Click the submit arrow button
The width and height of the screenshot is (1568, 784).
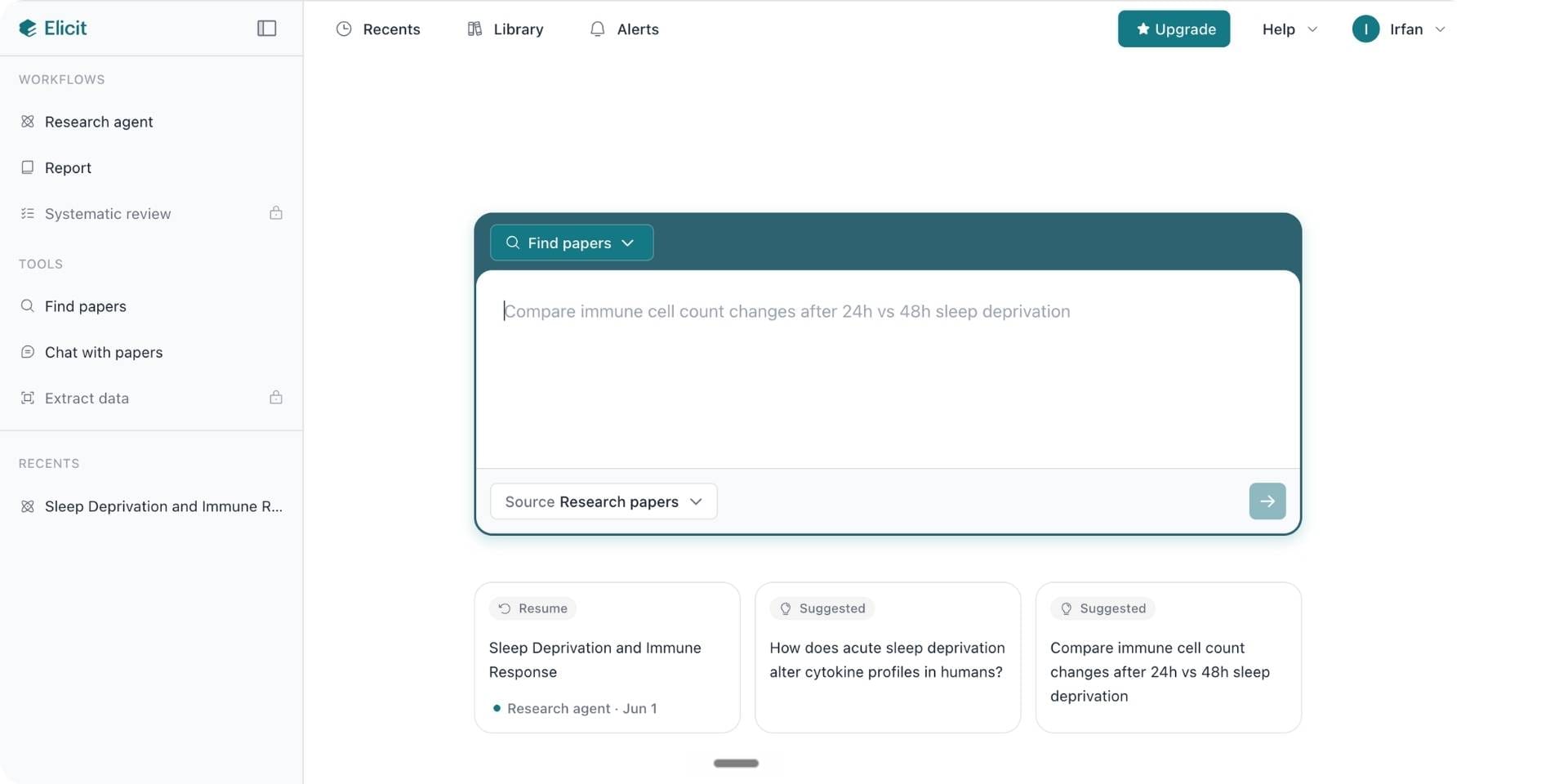1267,501
